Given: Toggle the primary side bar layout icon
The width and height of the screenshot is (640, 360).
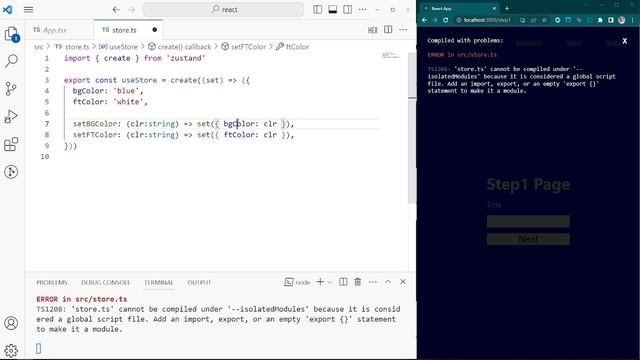Looking at the screenshot, I should click(318, 9).
